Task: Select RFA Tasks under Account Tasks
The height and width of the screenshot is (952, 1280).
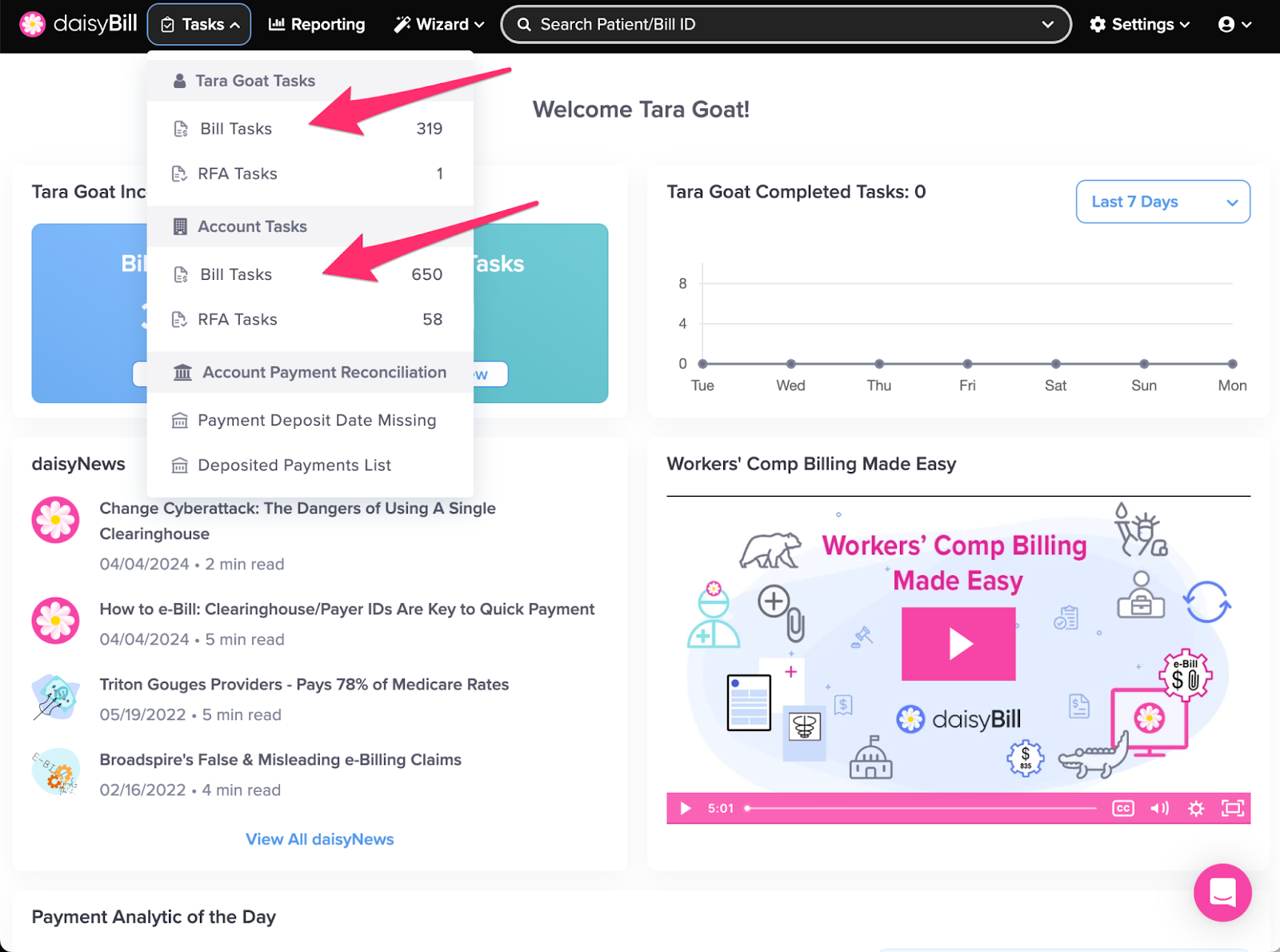Action: (310, 319)
